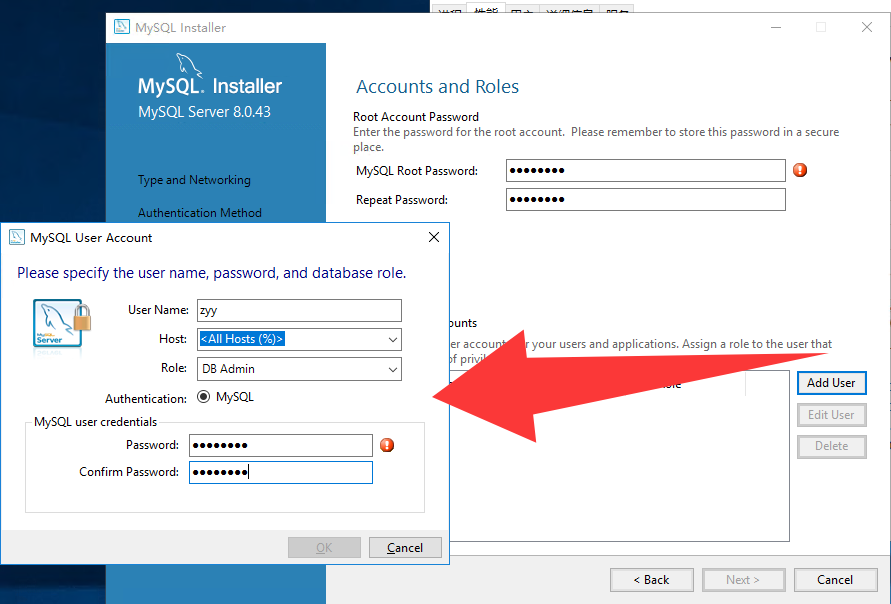Screen dimensions: 891x604
Task: Close the MySQL Installer window
Action: (x=867, y=27)
